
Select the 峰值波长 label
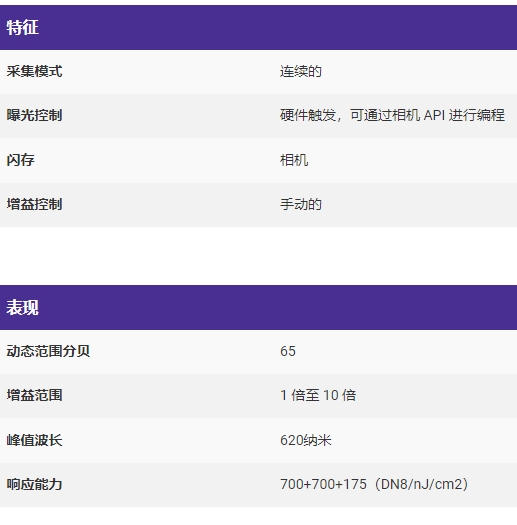point(34,440)
